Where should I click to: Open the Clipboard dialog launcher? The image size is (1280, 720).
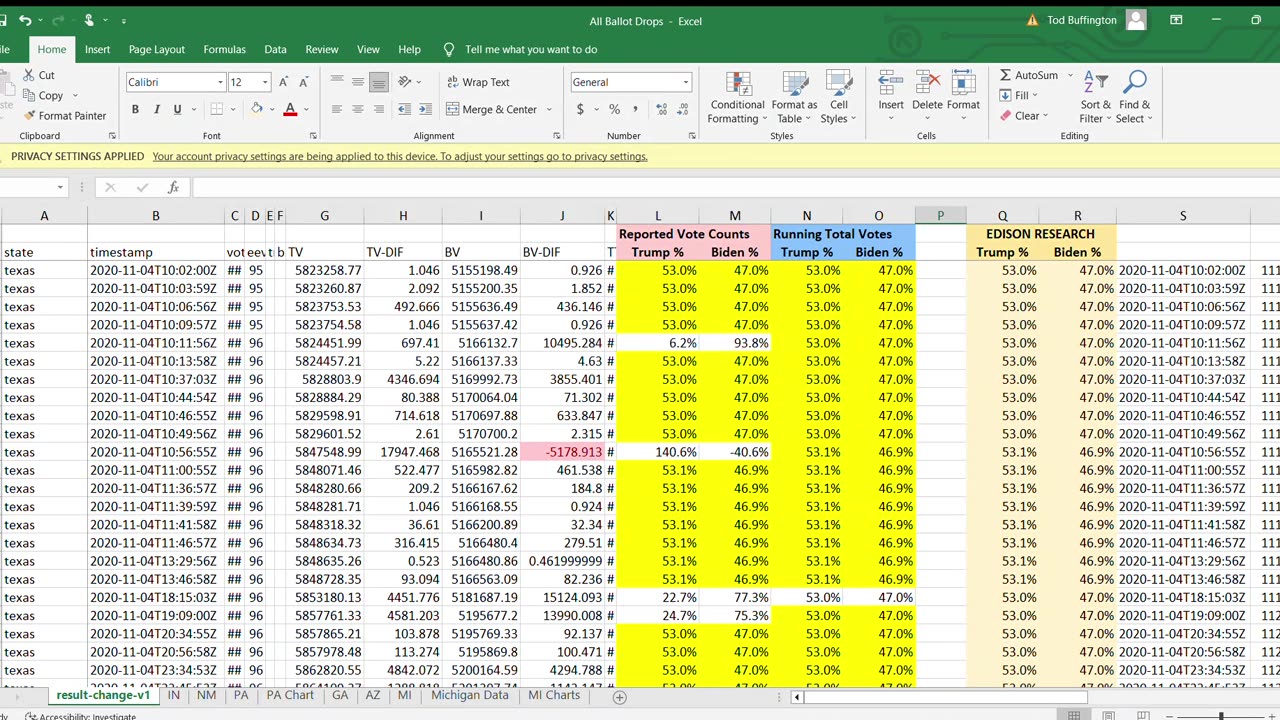(112, 136)
